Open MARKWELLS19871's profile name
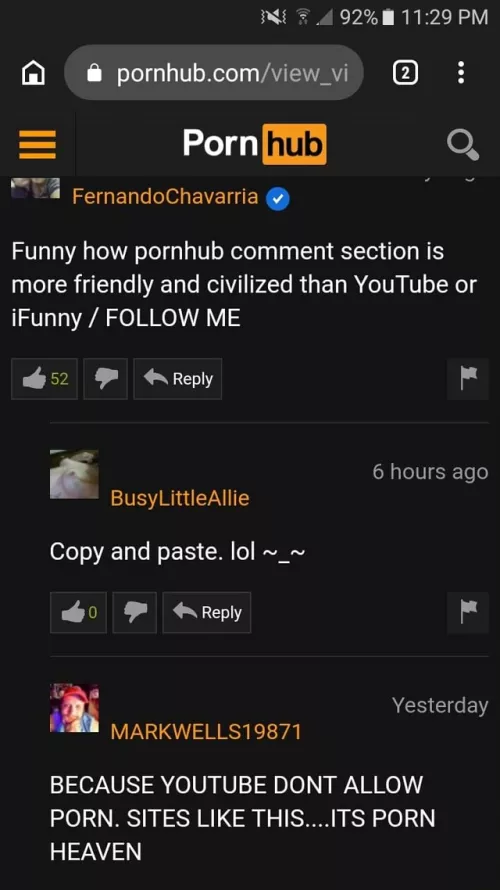This screenshot has height=890, width=500. (x=206, y=732)
